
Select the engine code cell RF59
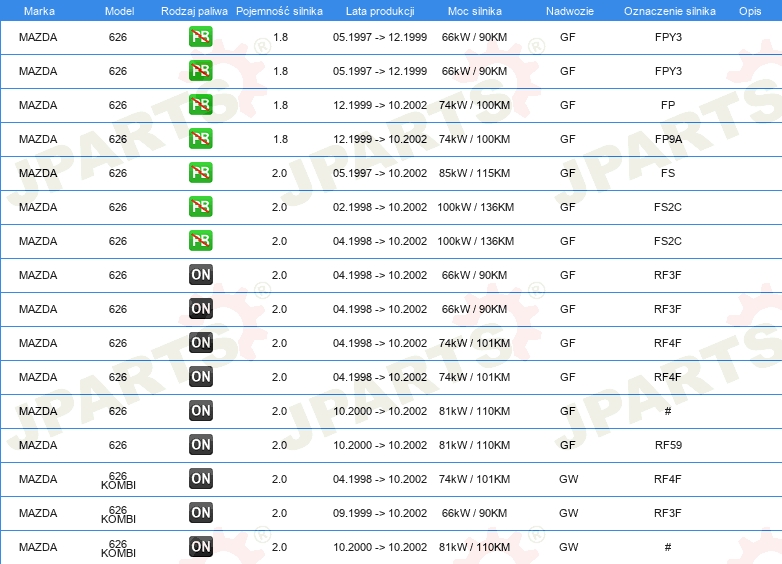click(668, 445)
